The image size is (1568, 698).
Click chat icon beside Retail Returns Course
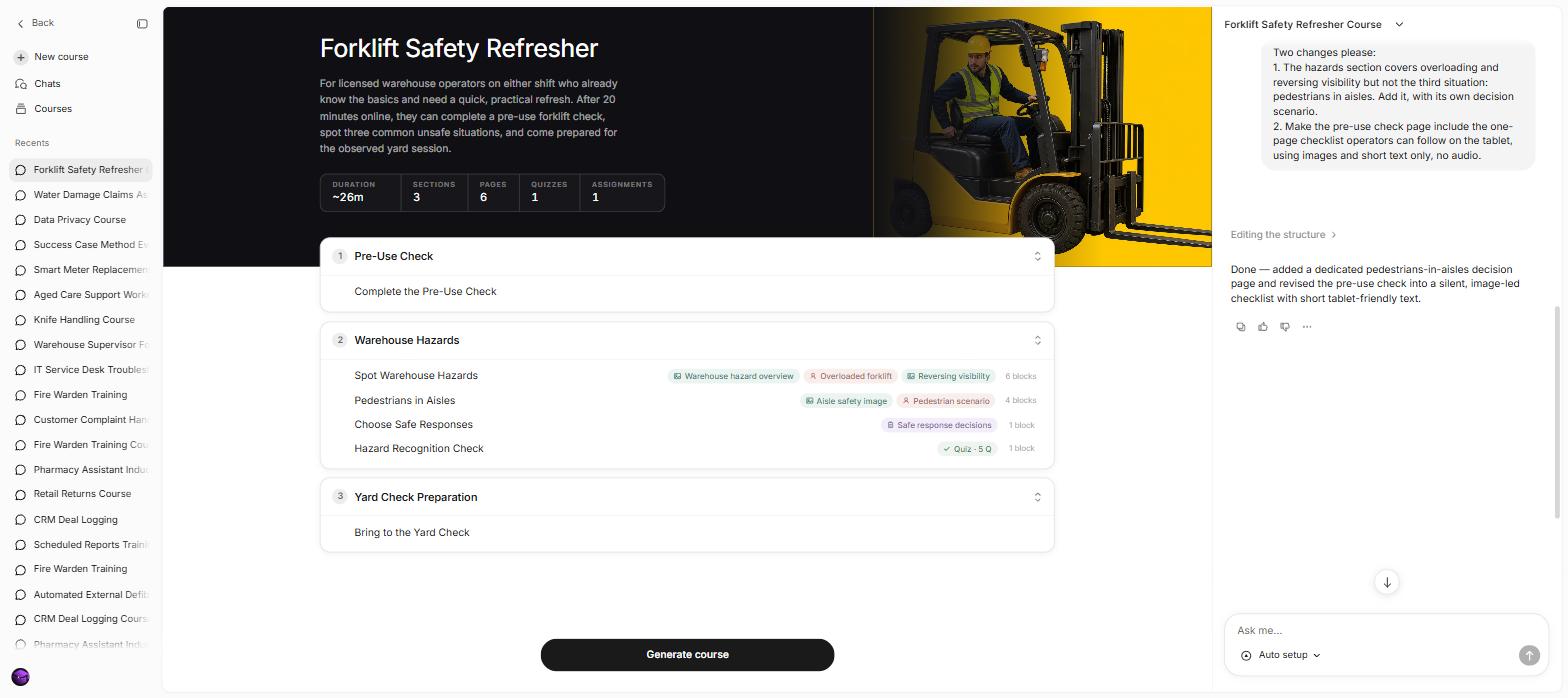tap(20, 494)
